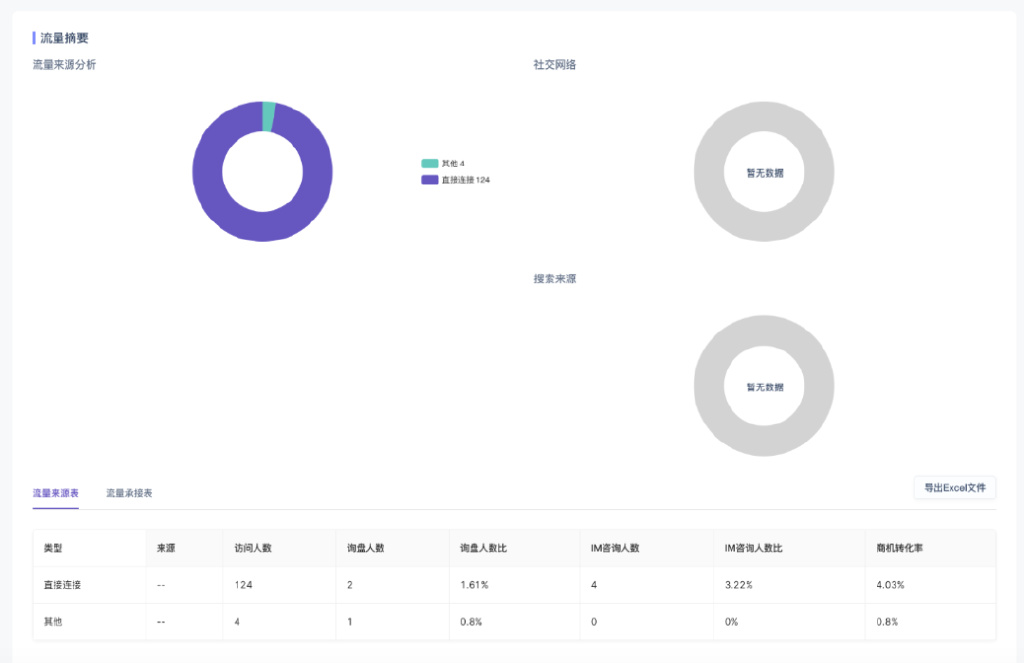Open the 流量承接表 tab

click(129, 493)
